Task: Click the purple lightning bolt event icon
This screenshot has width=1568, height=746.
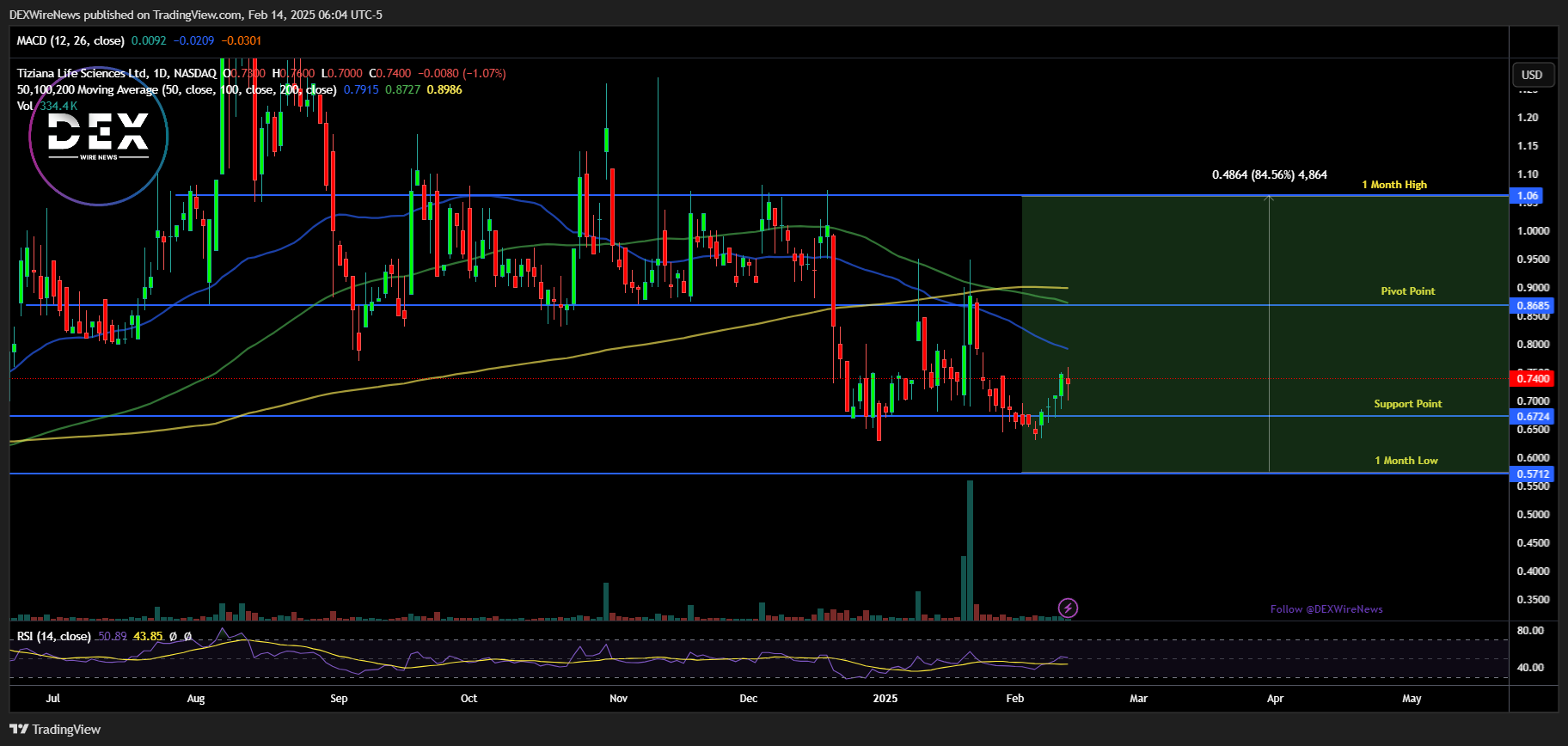Action: [x=1068, y=608]
